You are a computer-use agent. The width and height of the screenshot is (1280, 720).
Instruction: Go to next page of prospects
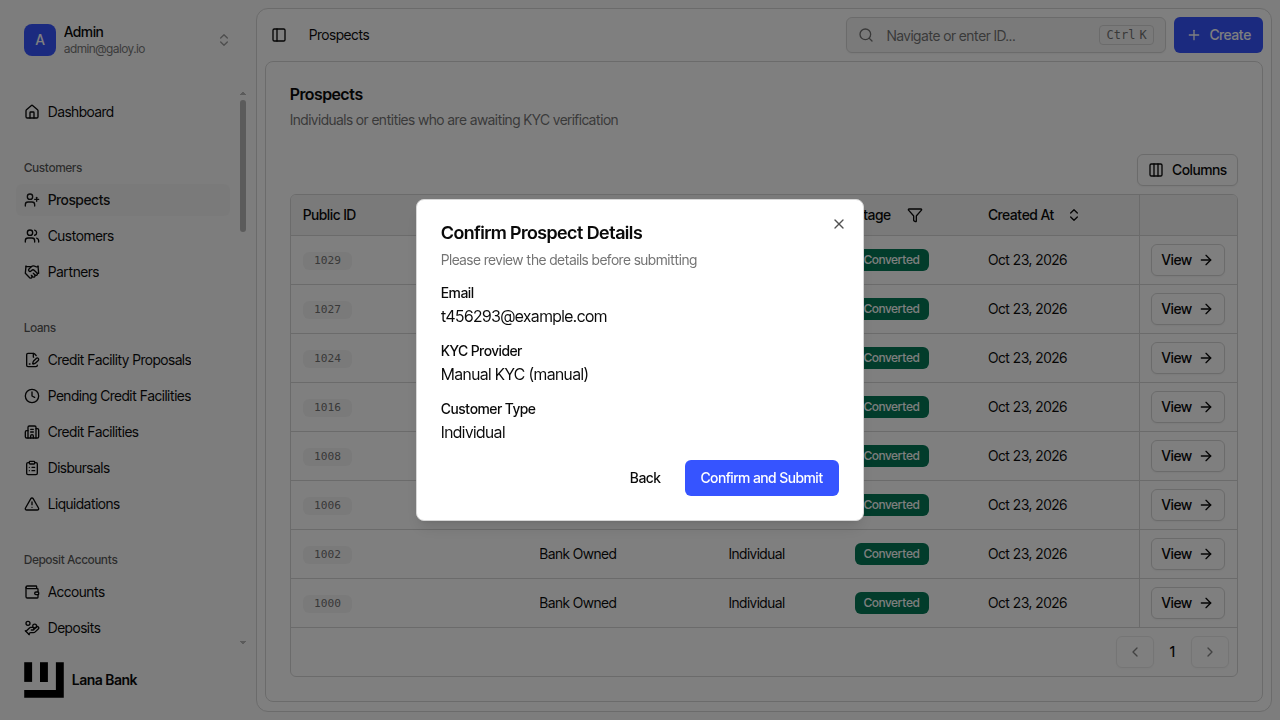tap(1210, 652)
